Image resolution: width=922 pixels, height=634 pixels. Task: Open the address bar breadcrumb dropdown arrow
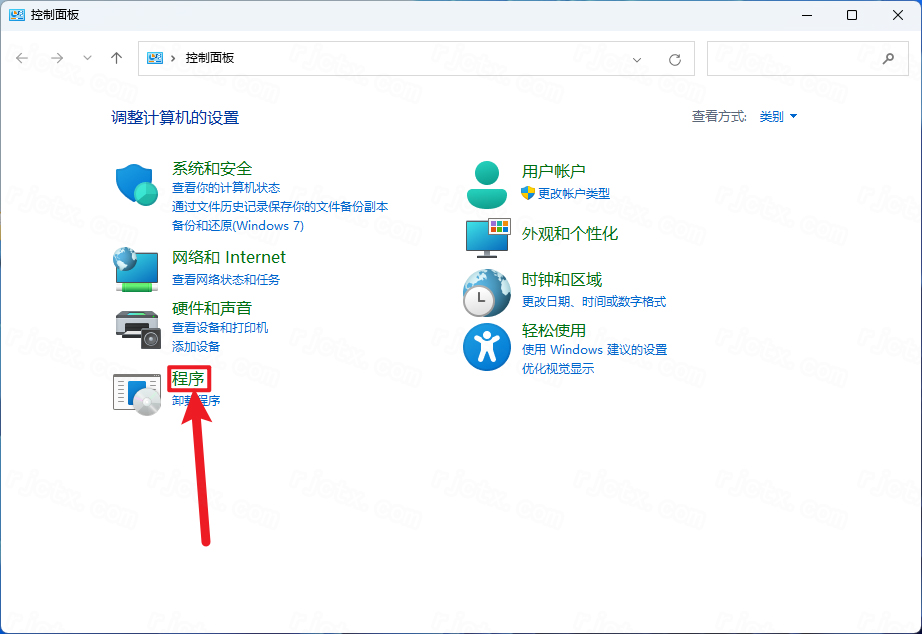pyautogui.click(x=637, y=59)
